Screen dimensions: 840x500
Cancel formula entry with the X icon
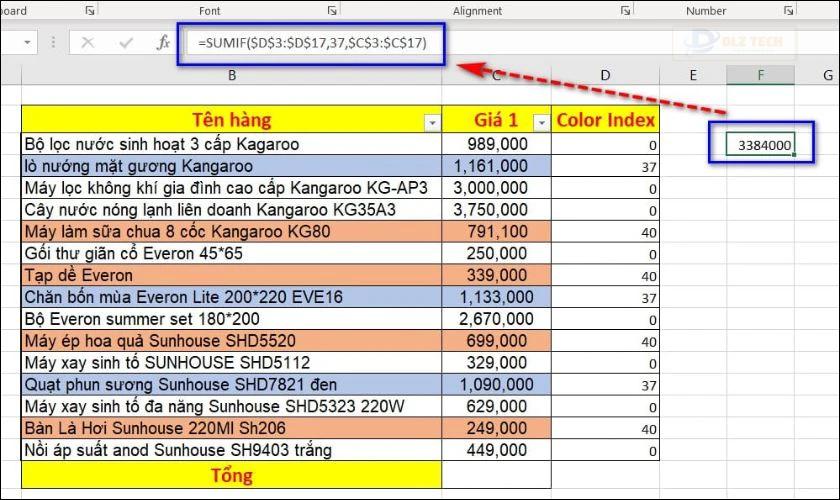(x=88, y=42)
